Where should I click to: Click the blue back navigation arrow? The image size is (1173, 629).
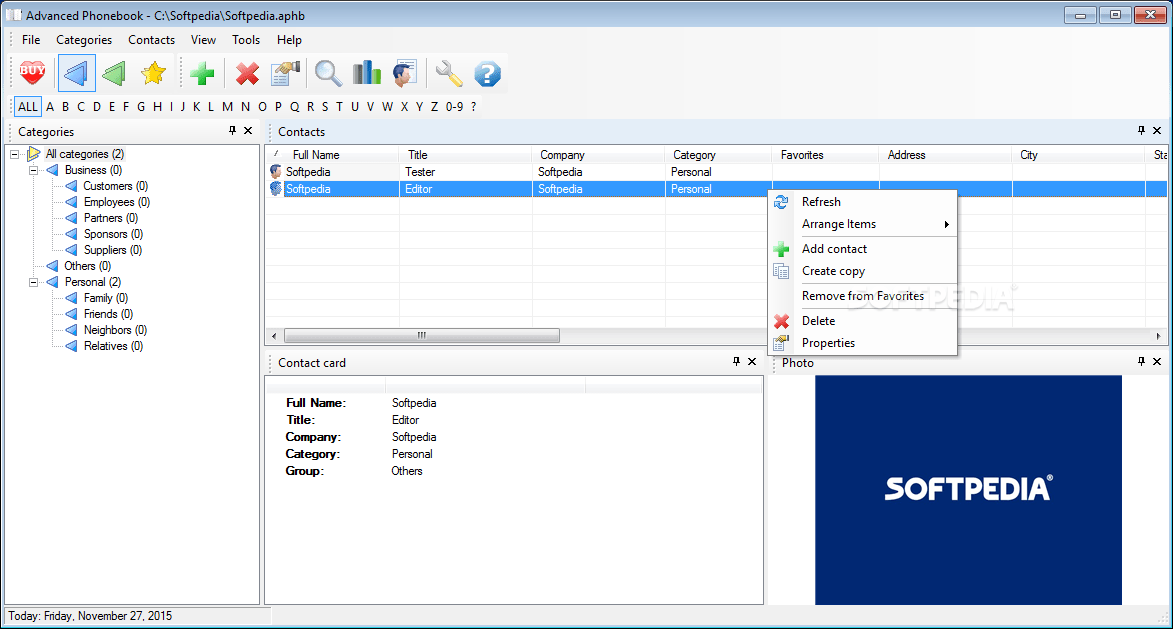pos(76,72)
